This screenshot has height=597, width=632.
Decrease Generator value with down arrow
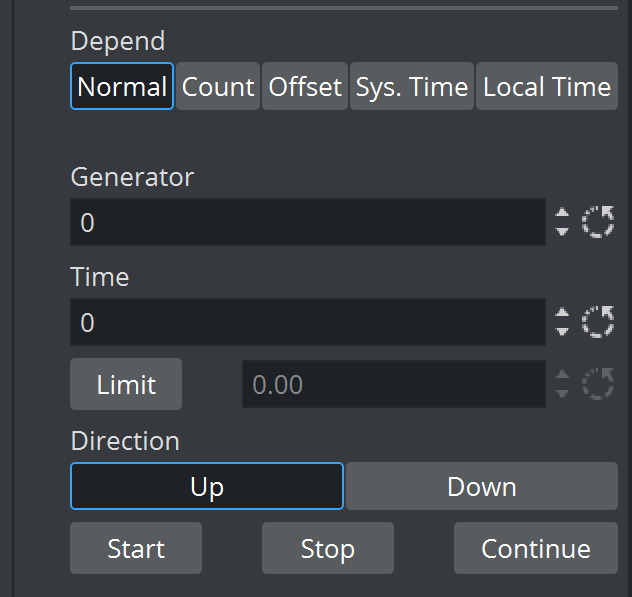[x=562, y=231]
